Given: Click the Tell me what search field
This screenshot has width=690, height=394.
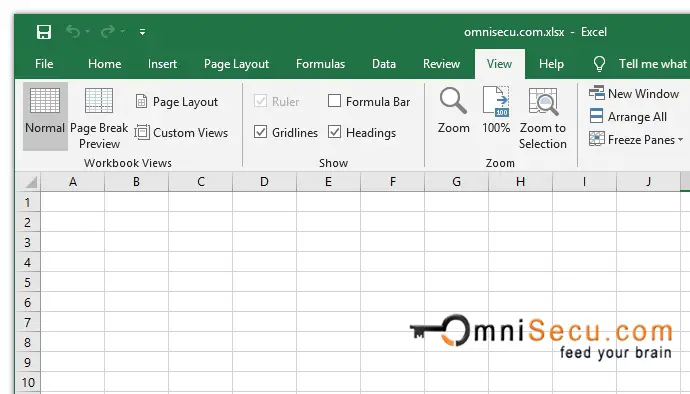Looking at the screenshot, I should pyautogui.click(x=653, y=64).
